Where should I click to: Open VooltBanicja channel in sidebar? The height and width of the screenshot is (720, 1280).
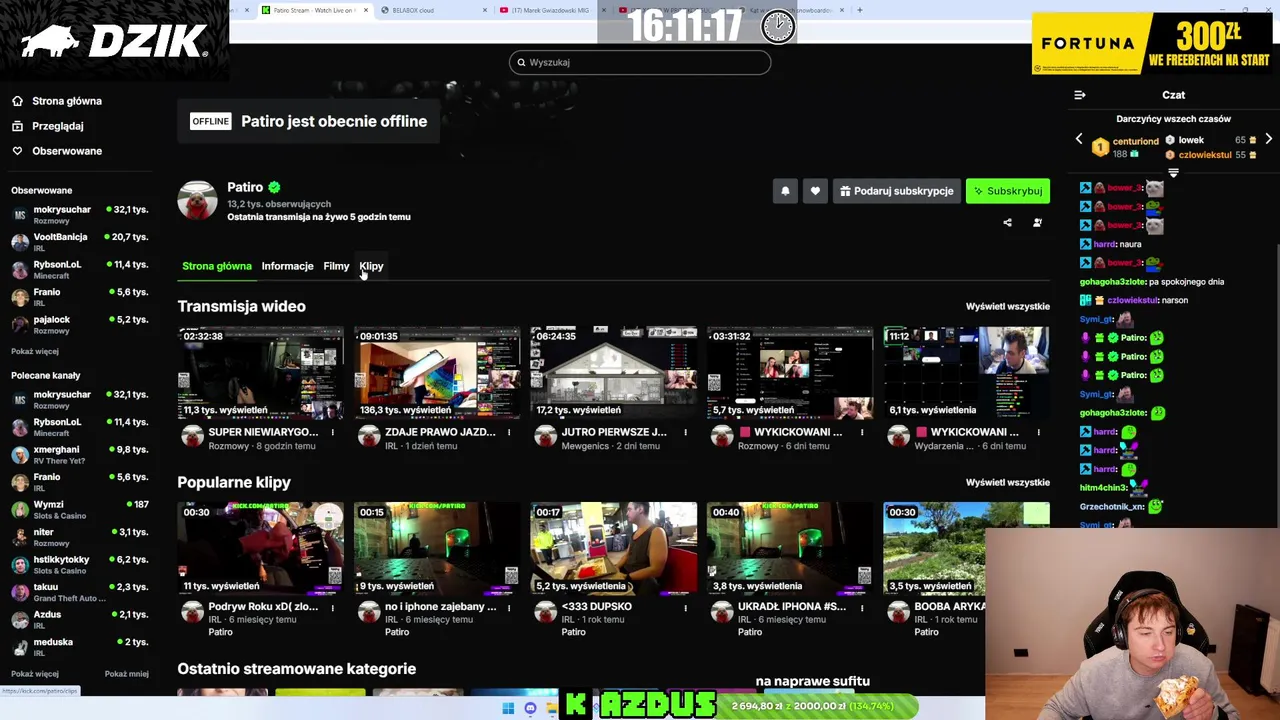(79, 242)
